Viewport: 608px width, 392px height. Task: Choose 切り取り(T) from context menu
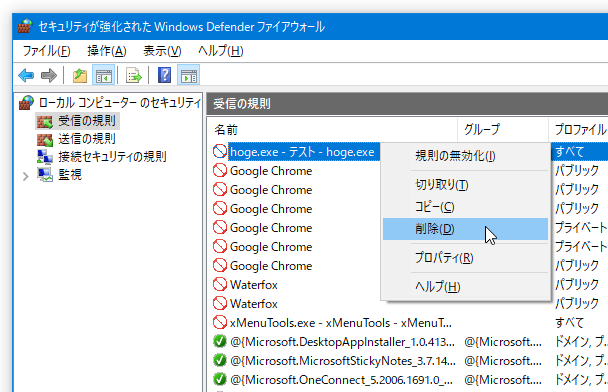click(x=465, y=185)
